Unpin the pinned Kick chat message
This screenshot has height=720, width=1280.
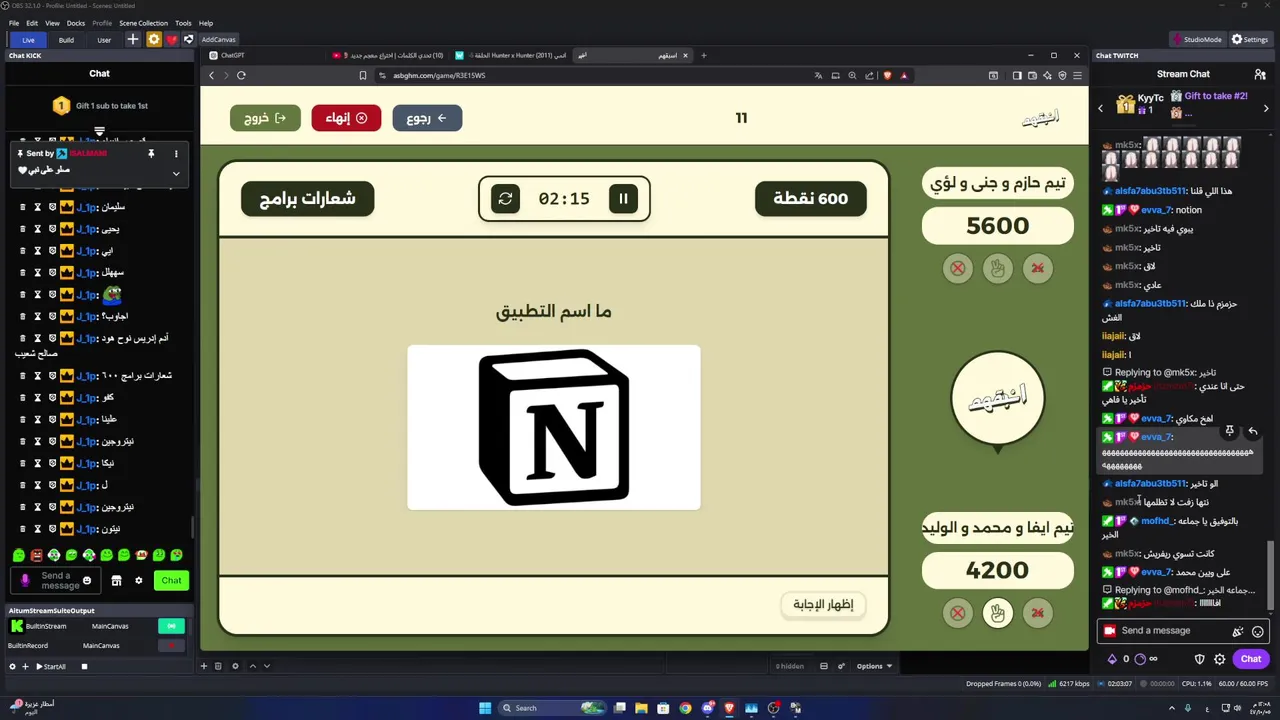point(151,154)
